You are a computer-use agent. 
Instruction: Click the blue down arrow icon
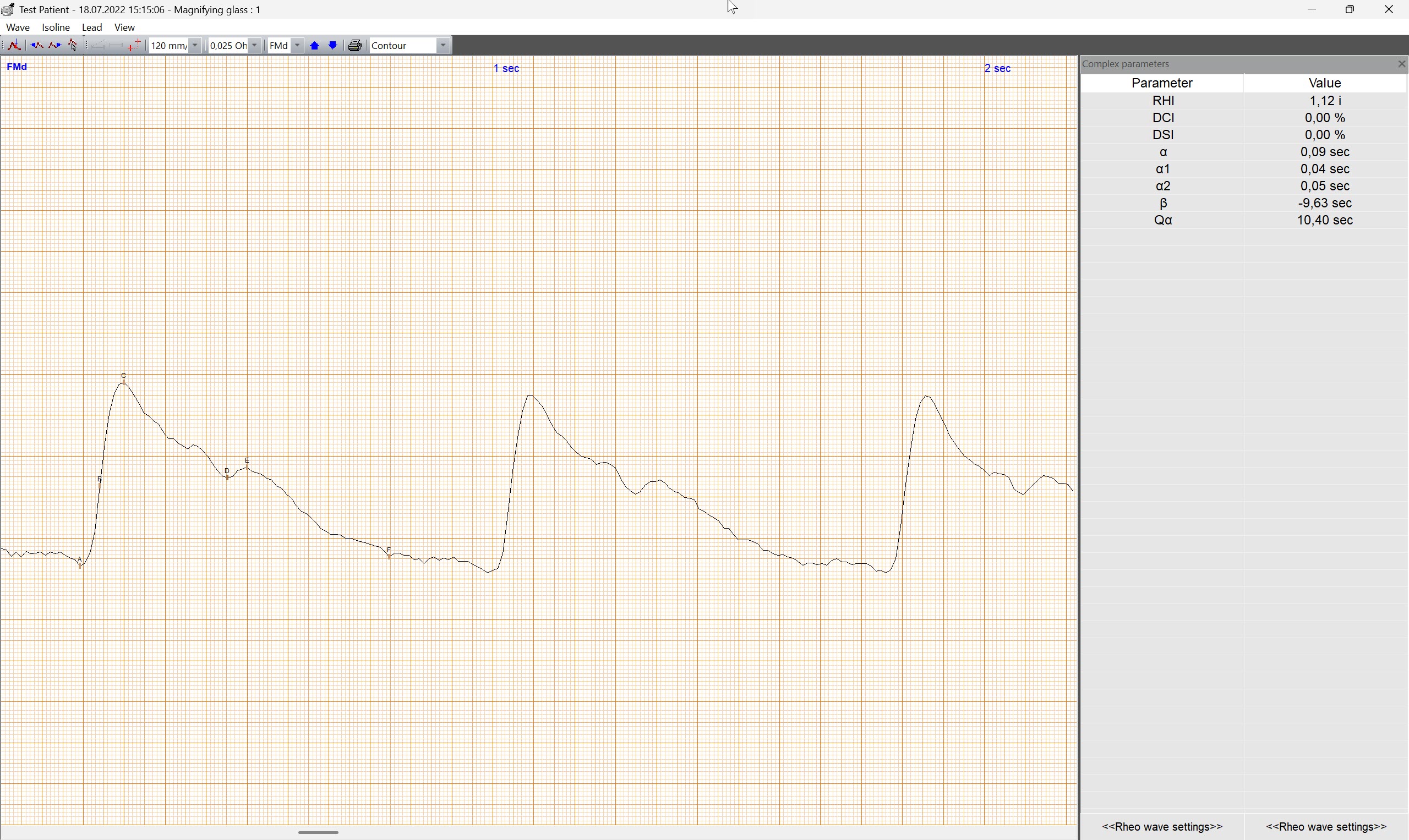pos(334,46)
